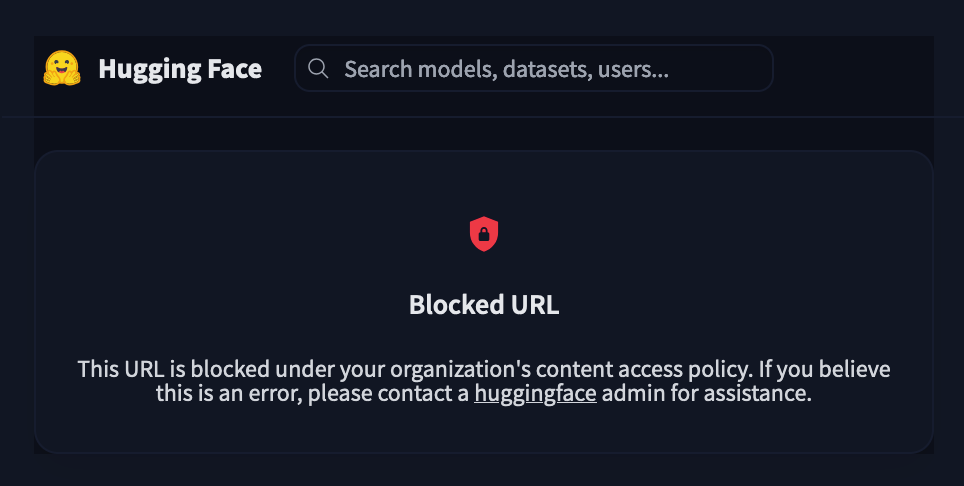The height and width of the screenshot is (486, 964).
Task: Click the padlock inside the red shield
Action: click(x=484, y=236)
